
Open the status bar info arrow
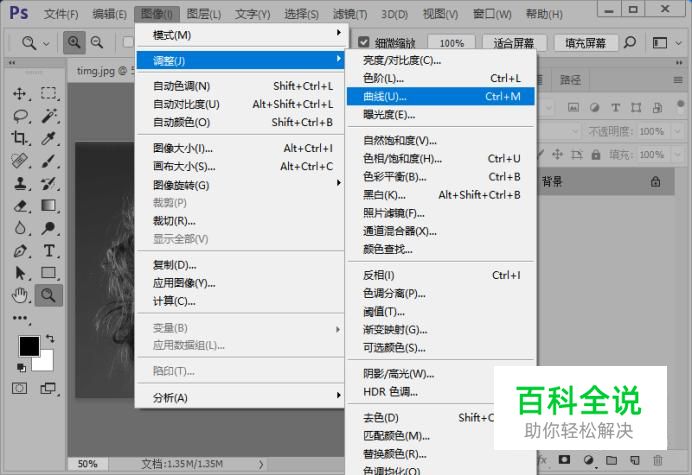[x=261, y=464]
